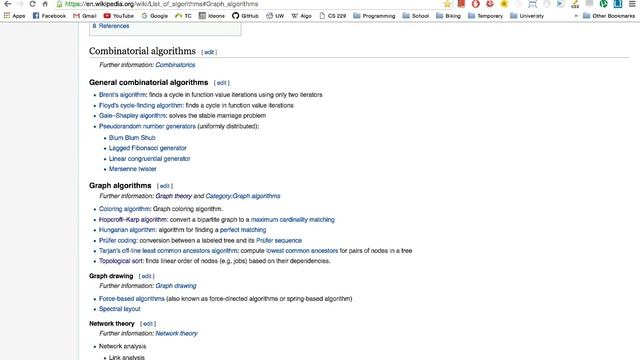Open the lowest common ancestors link
Viewport: 640px width, 360px height.
tap(302, 251)
